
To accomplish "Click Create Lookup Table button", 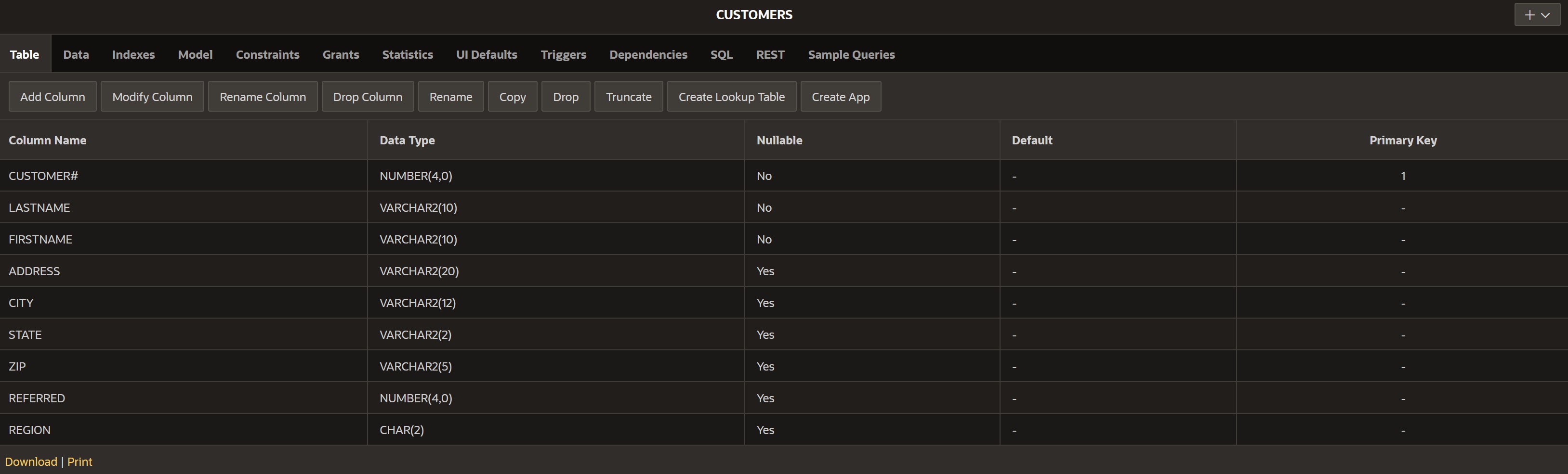I will (732, 97).
